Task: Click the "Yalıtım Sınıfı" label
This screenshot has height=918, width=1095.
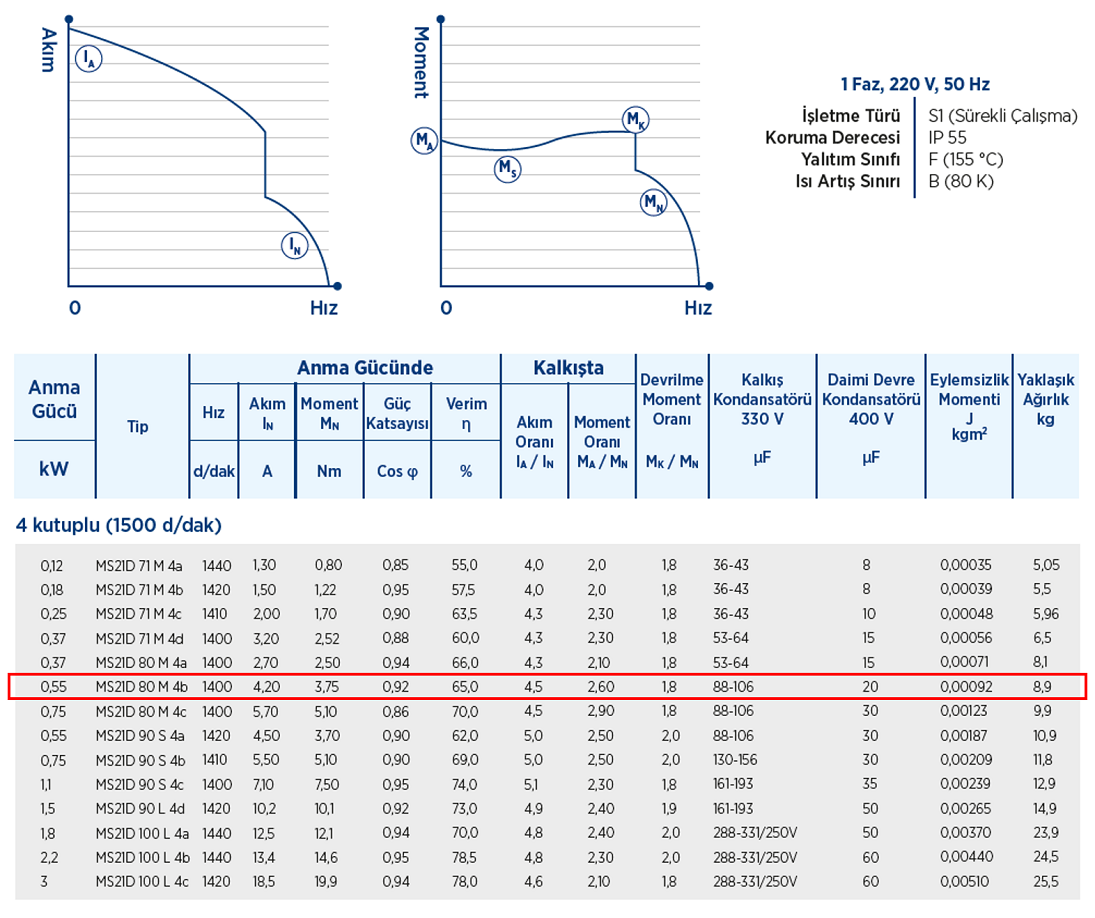Action: point(851,159)
